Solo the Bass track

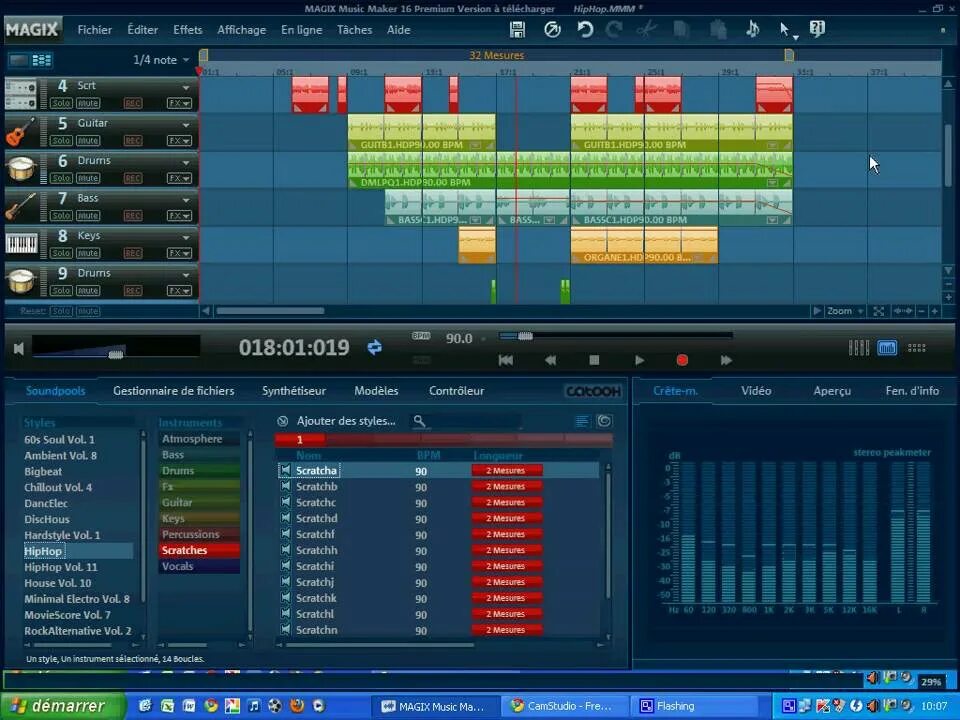click(61, 216)
